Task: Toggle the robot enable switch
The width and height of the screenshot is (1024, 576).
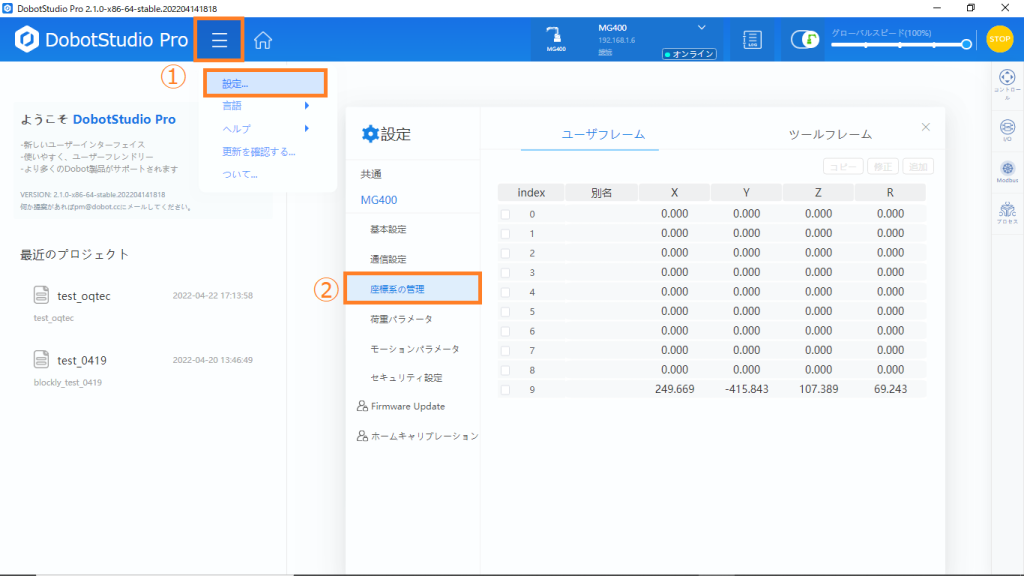Action: [x=805, y=40]
